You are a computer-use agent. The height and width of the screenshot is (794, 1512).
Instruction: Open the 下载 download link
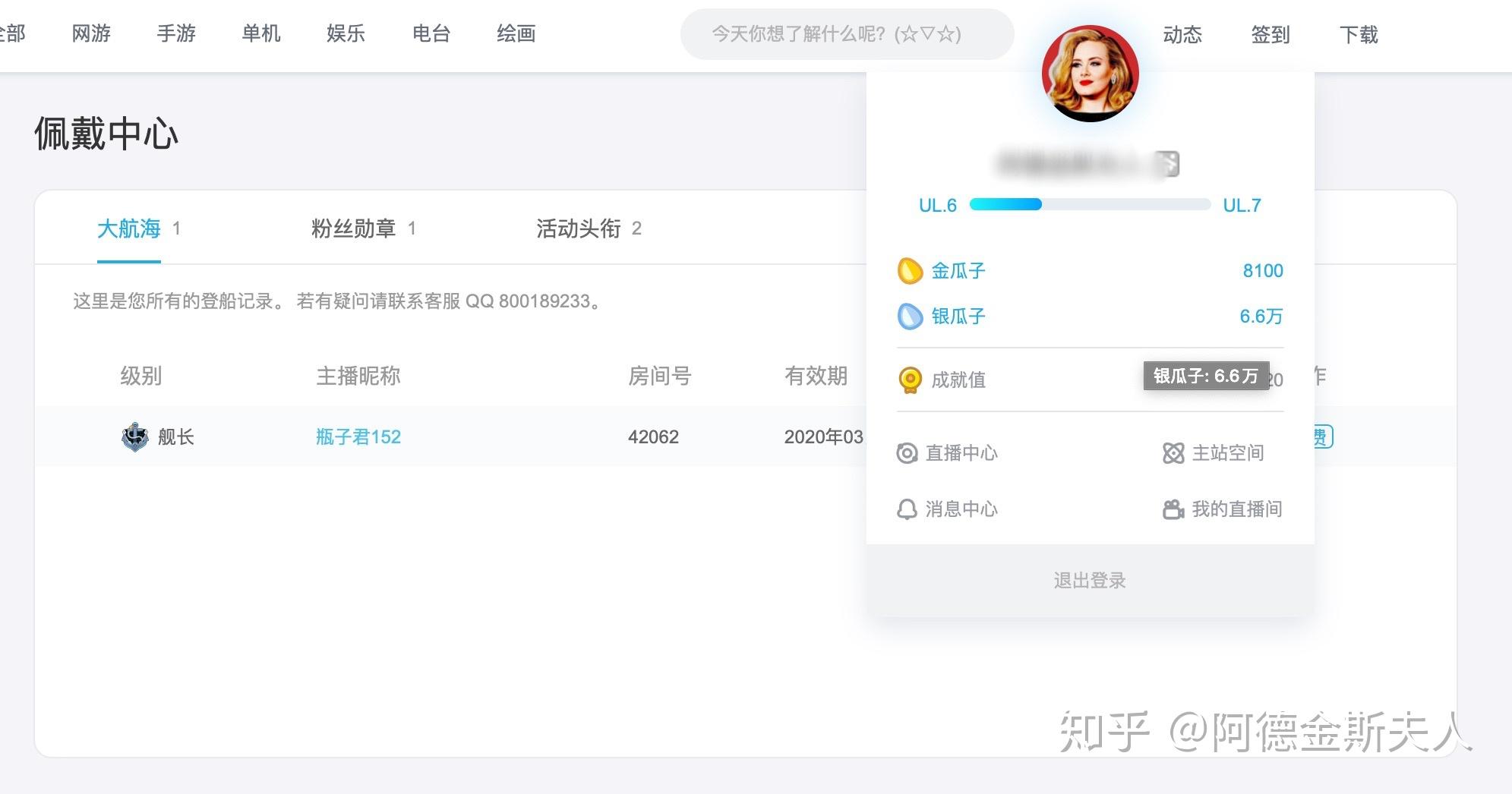pos(1359,35)
